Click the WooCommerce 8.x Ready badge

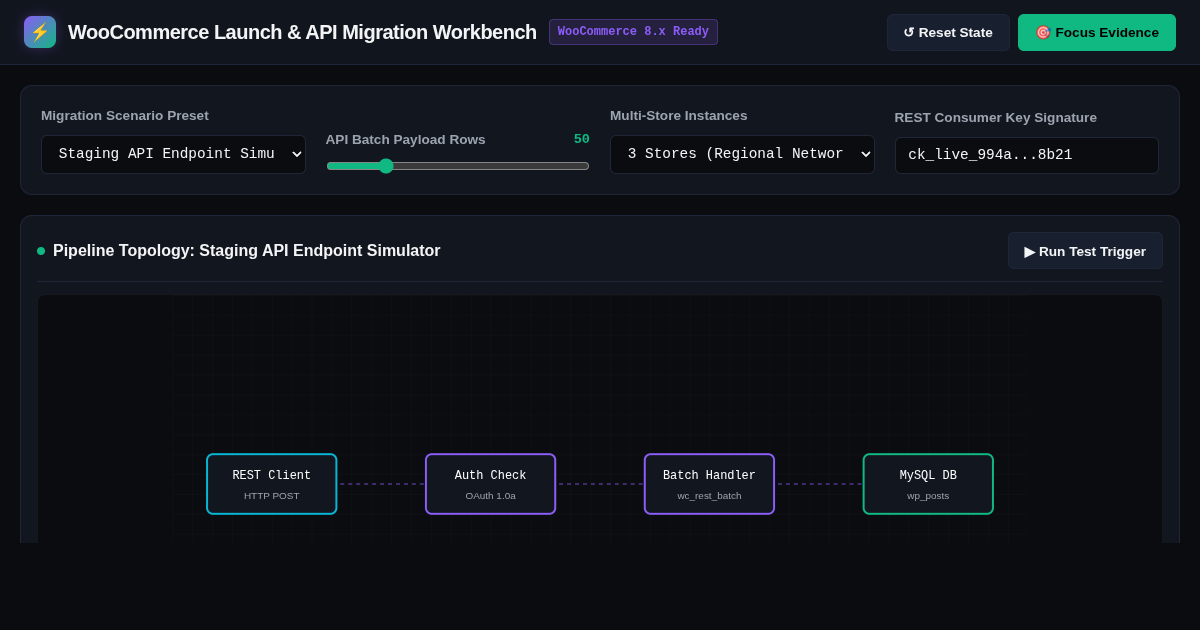[x=633, y=32]
